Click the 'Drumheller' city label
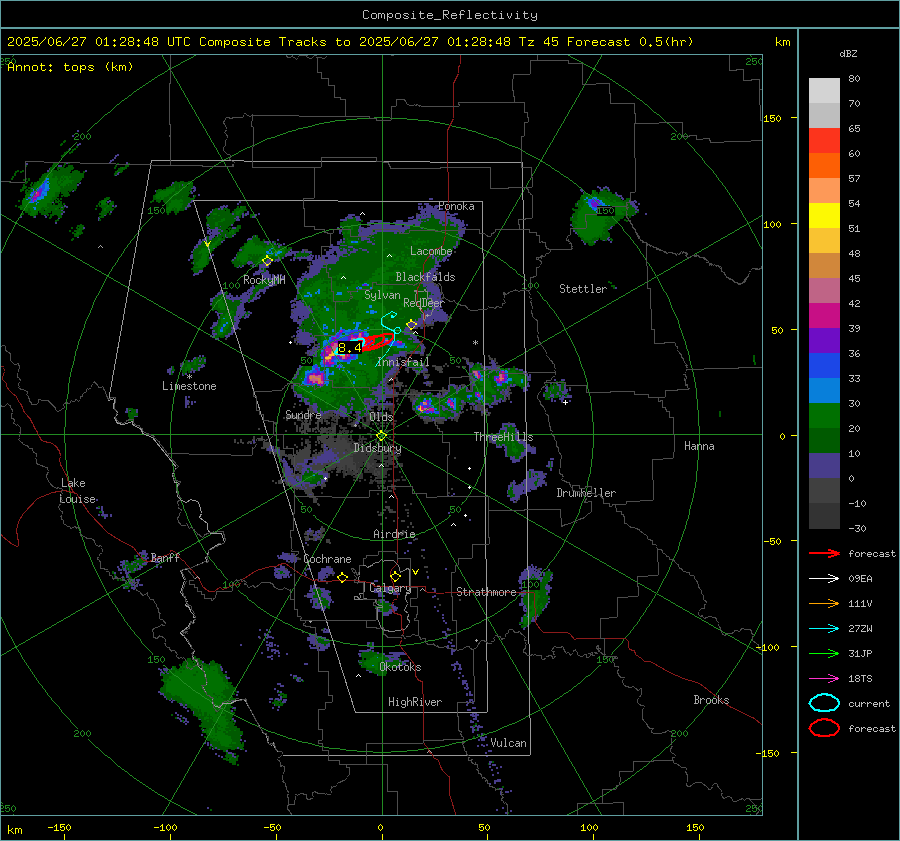 tap(586, 493)
